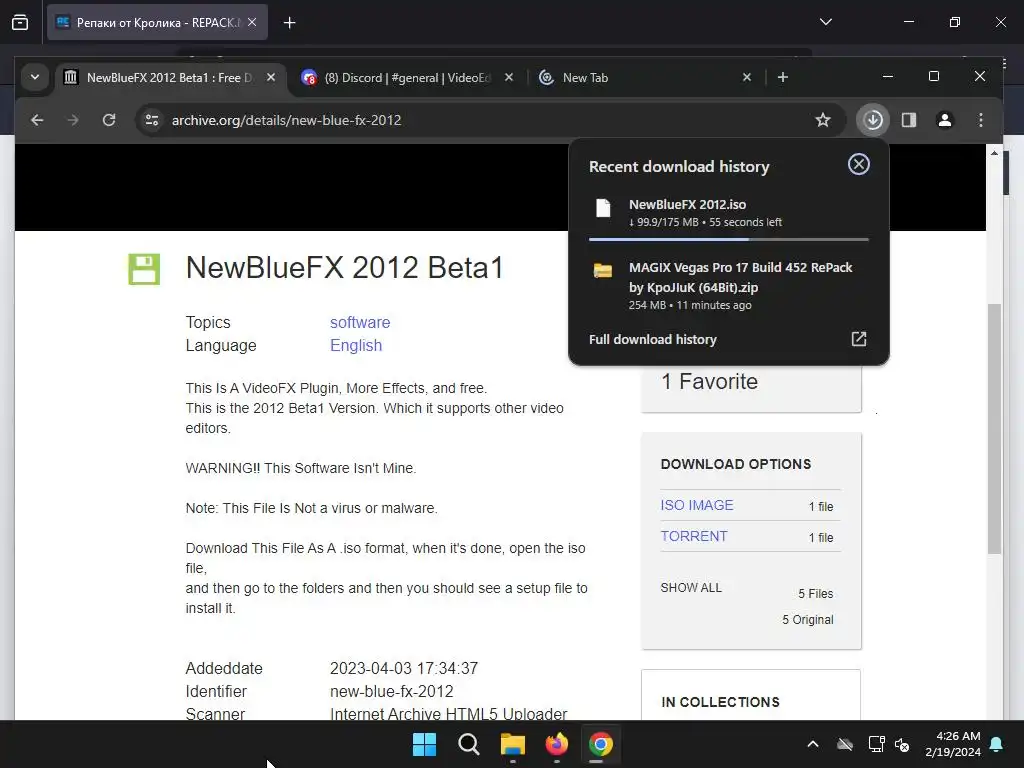Click NewBlueFX 2012.iso download entry

click(x=729, y=213)
